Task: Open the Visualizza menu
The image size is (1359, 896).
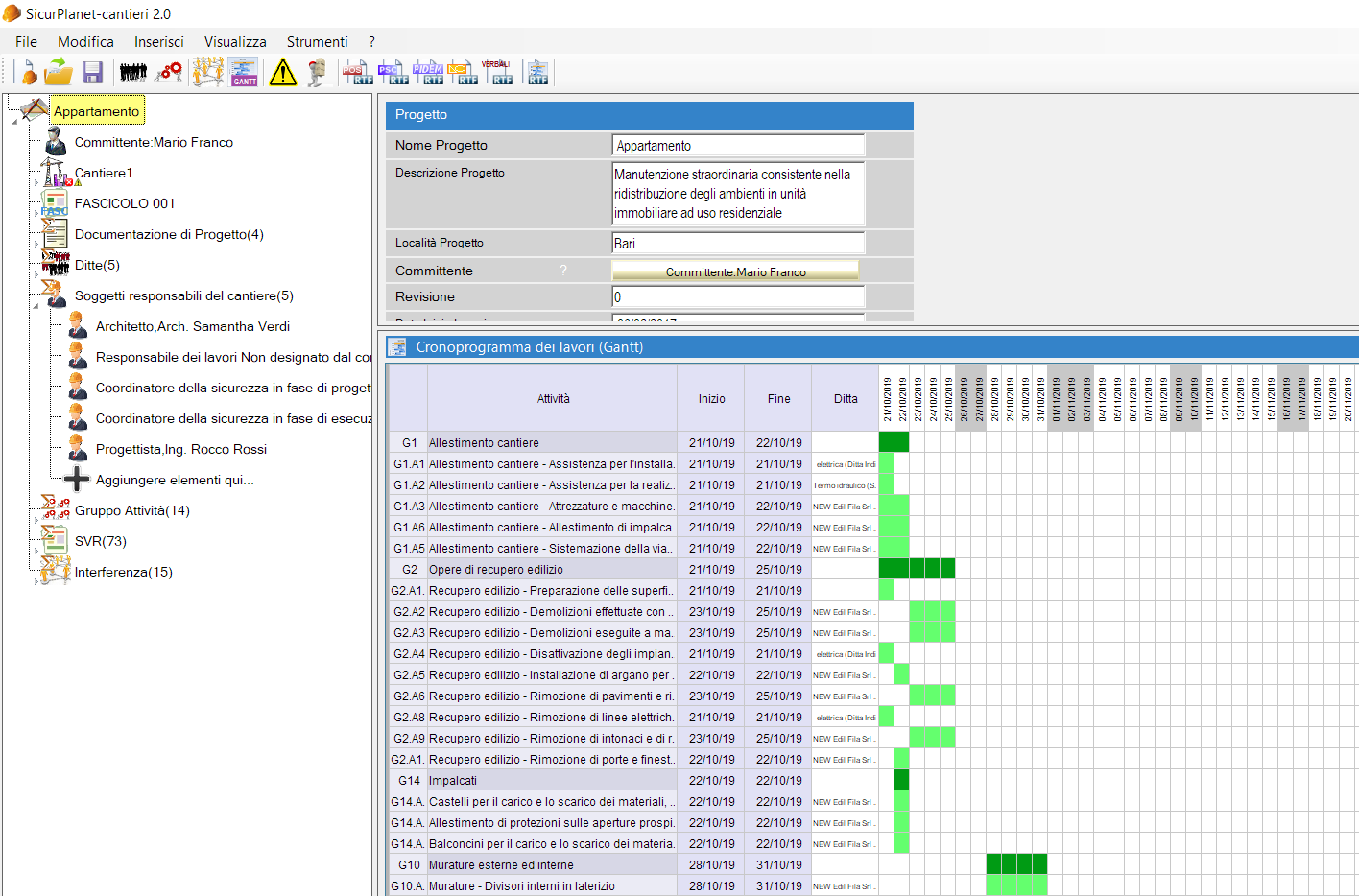Action: coord(235,42)
